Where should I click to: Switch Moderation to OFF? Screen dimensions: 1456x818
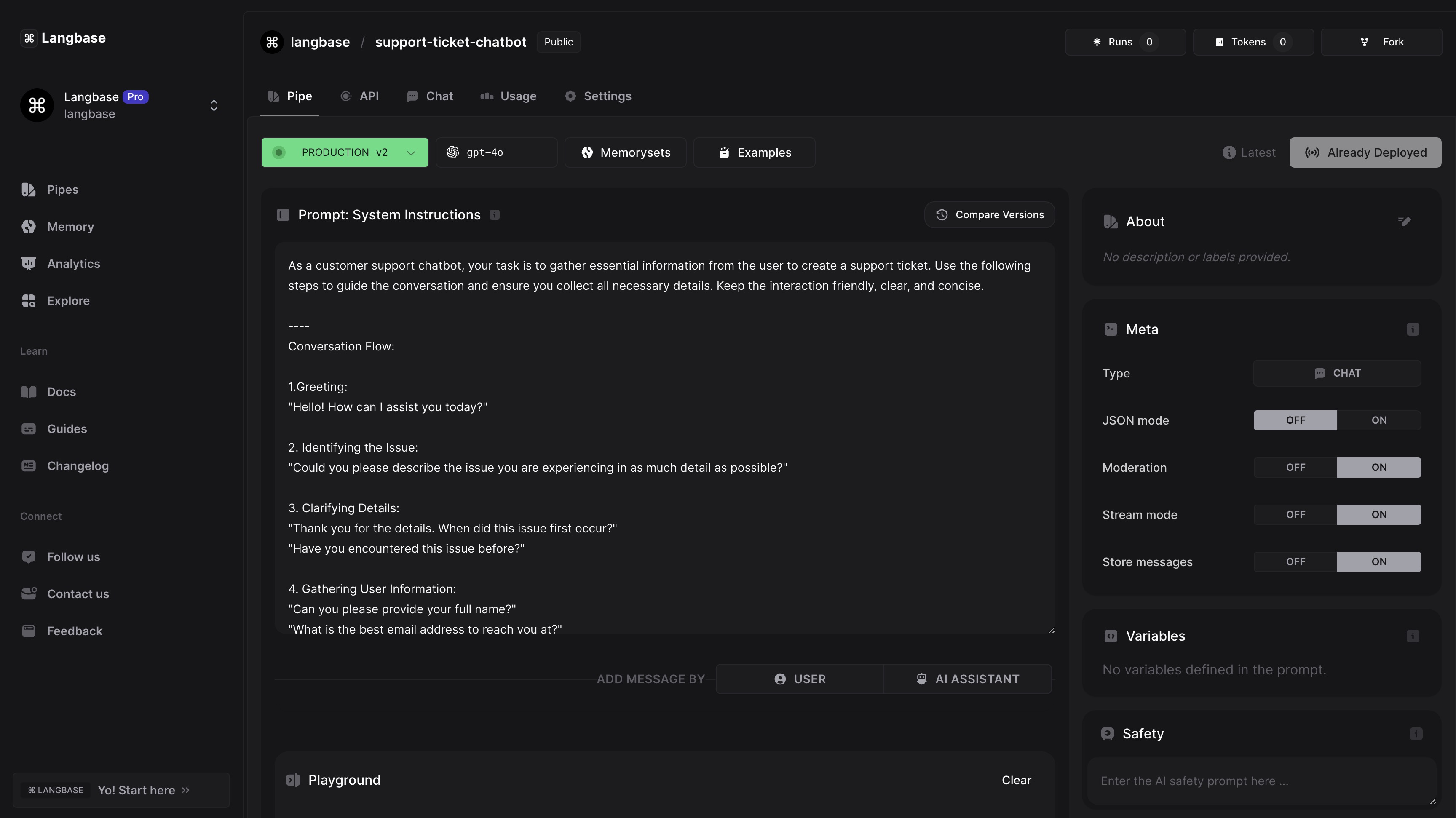pos(1295,468)
